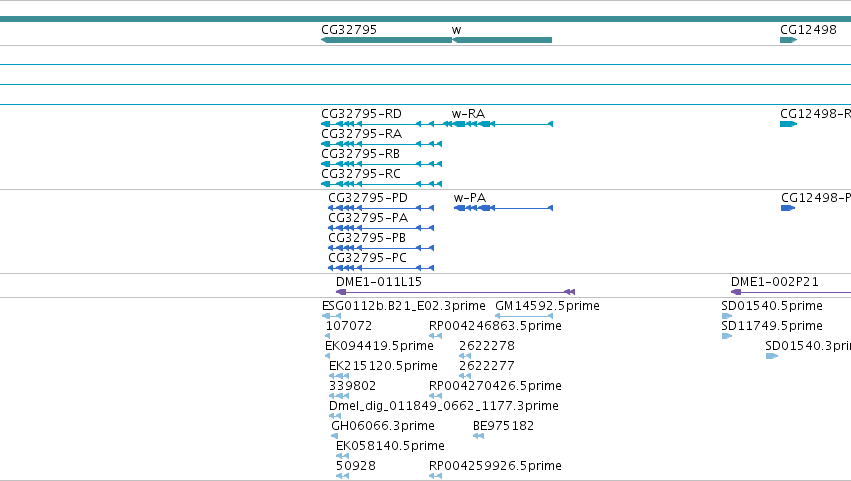Select the 2622278 feature label
The width and height of the screenshot is (851, 481).
pos(487,346)
